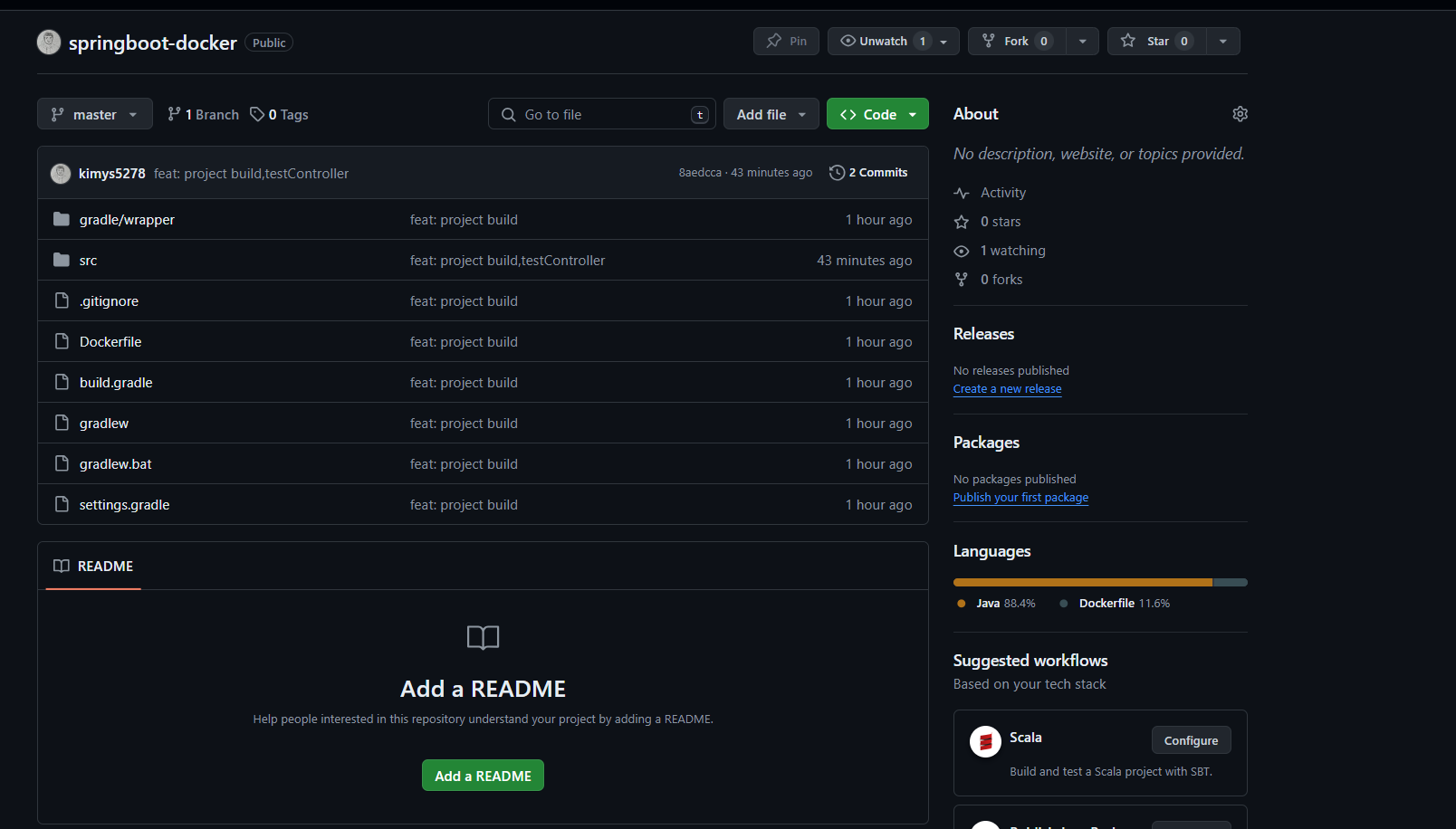Open the 0 Tags link
The width and height of the screenshot is (1456, 829).
click(x=279, y=115)
